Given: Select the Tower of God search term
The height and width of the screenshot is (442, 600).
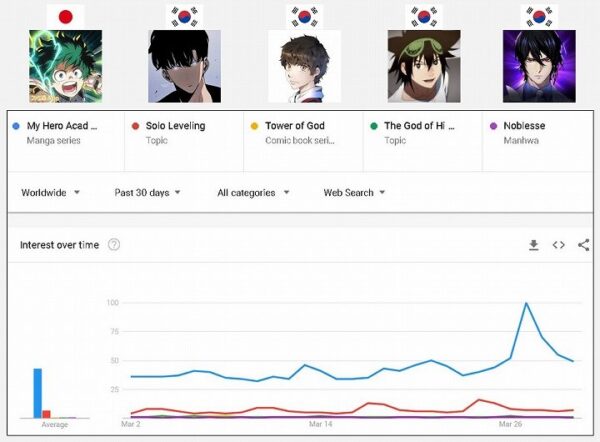Looking at the screenshot, I should click(x=294, y=126).
